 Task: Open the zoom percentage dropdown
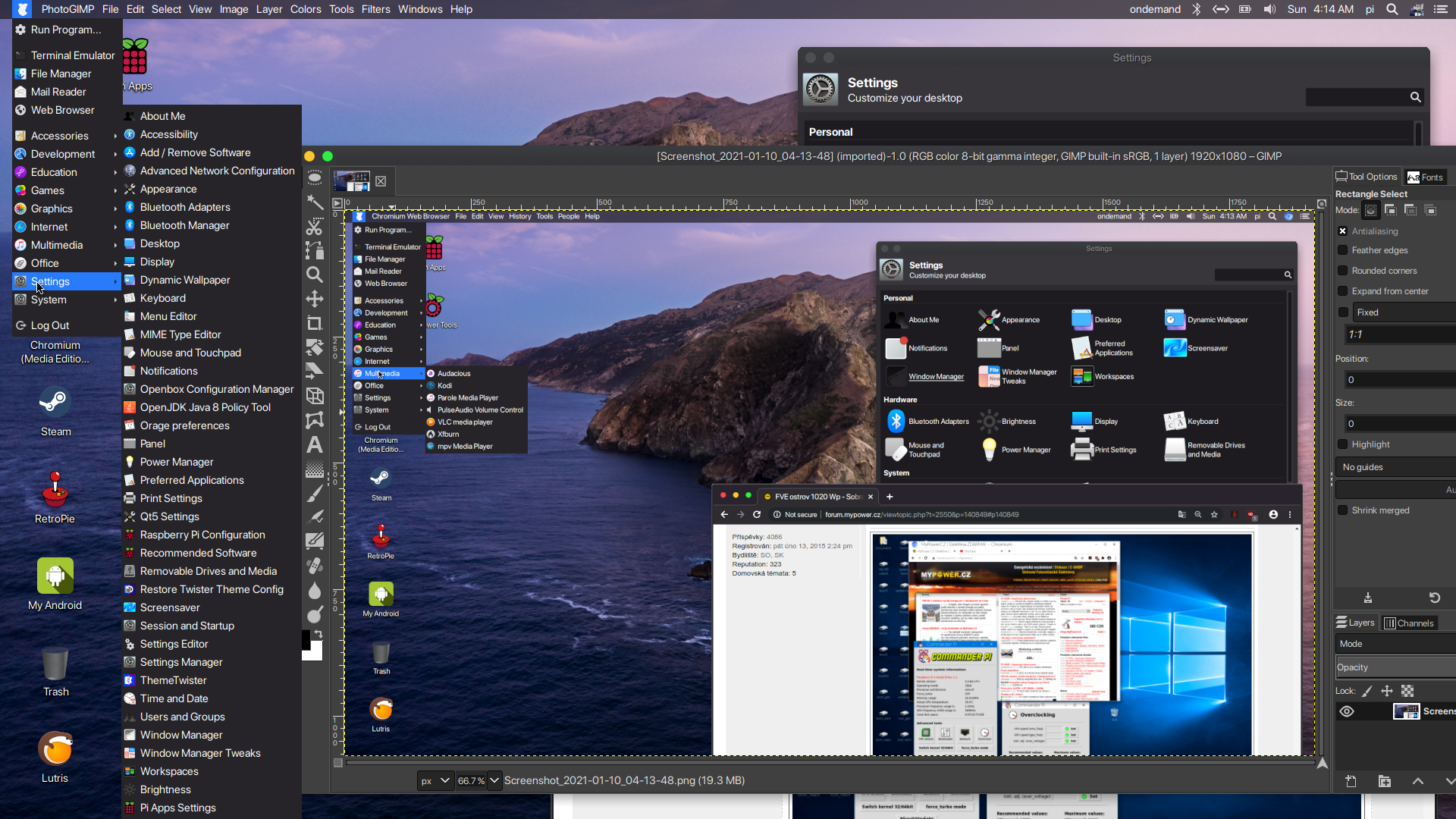click(494, 780)
